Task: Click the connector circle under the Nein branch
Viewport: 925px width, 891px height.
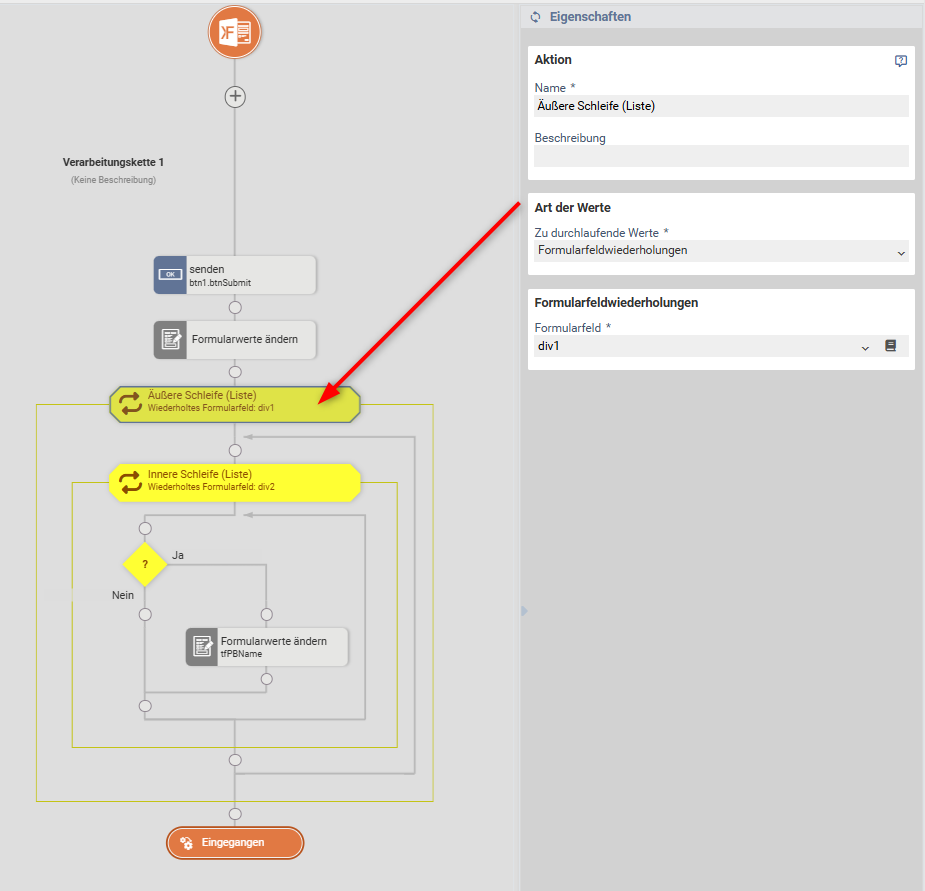Action: 145,615
